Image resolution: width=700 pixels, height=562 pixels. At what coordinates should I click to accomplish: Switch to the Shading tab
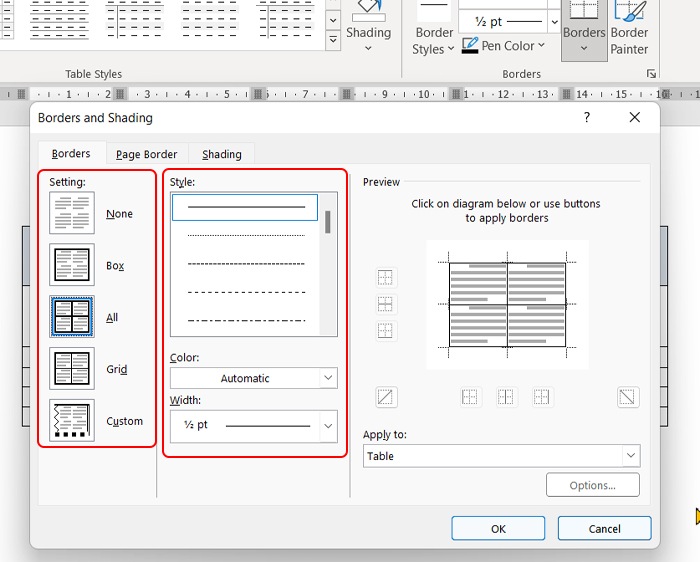[x=221, y=154]
